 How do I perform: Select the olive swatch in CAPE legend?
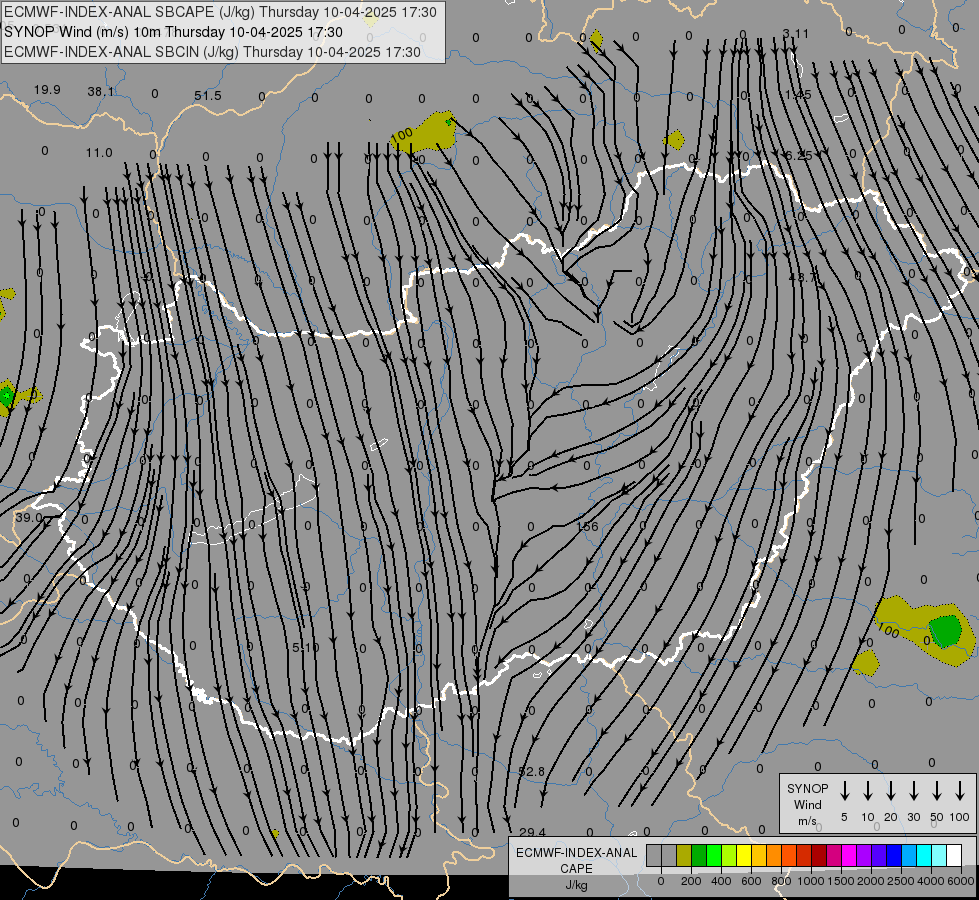coord(684,855)
